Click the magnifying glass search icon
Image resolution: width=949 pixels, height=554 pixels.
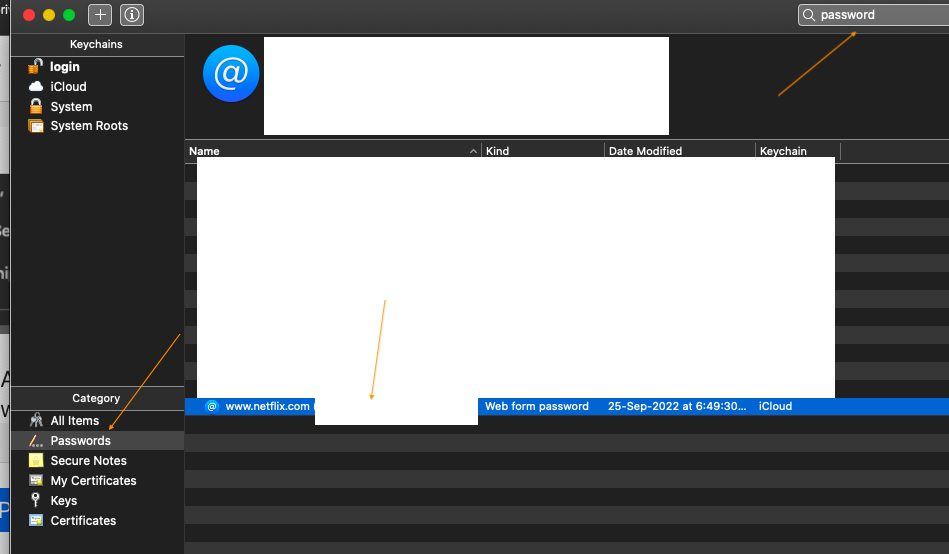point(809,15)
